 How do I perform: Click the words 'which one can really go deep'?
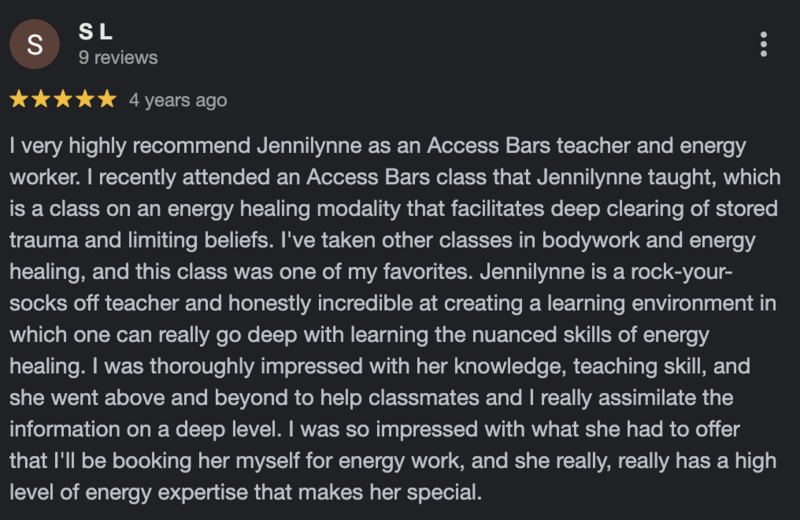[x=153, y=335]
